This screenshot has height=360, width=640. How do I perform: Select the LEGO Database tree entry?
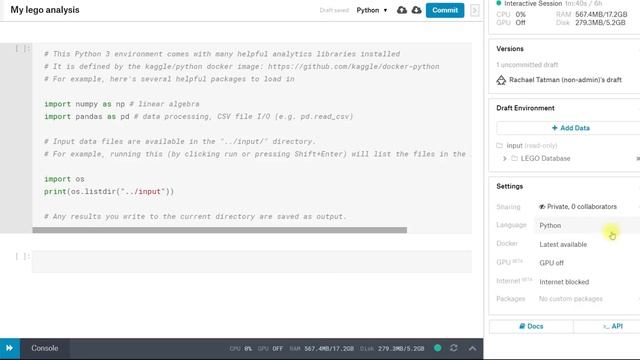[x=545, y=158]
